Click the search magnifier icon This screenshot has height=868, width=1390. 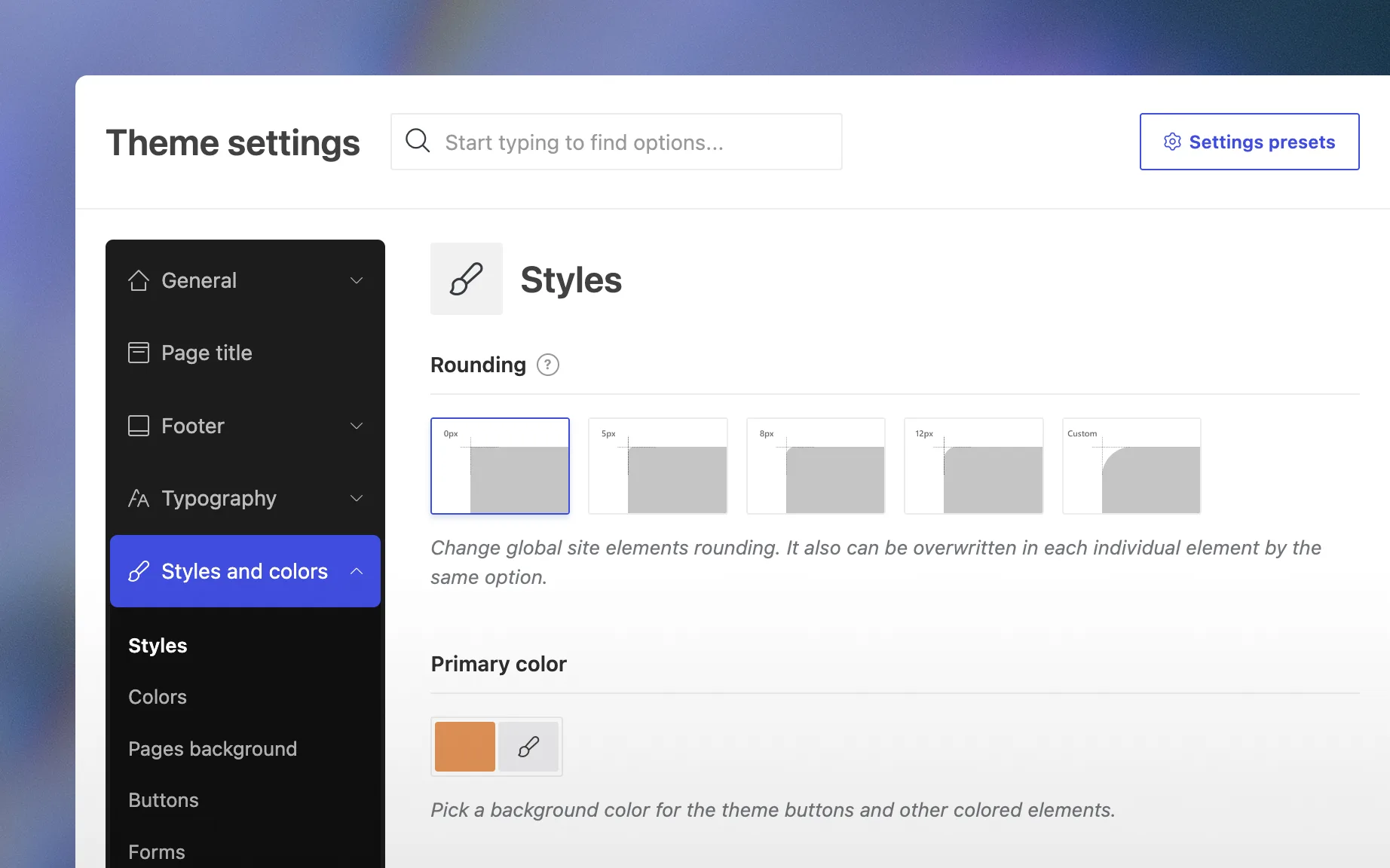418,141
